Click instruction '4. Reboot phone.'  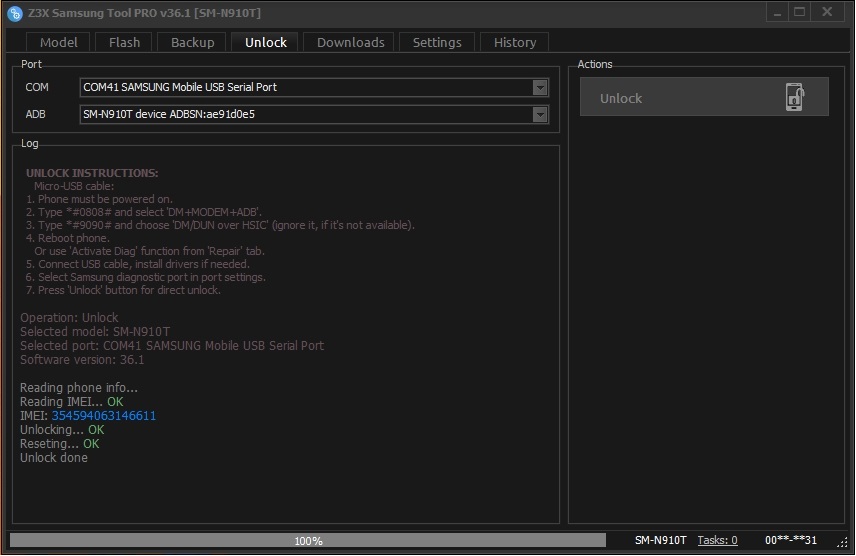68,238
